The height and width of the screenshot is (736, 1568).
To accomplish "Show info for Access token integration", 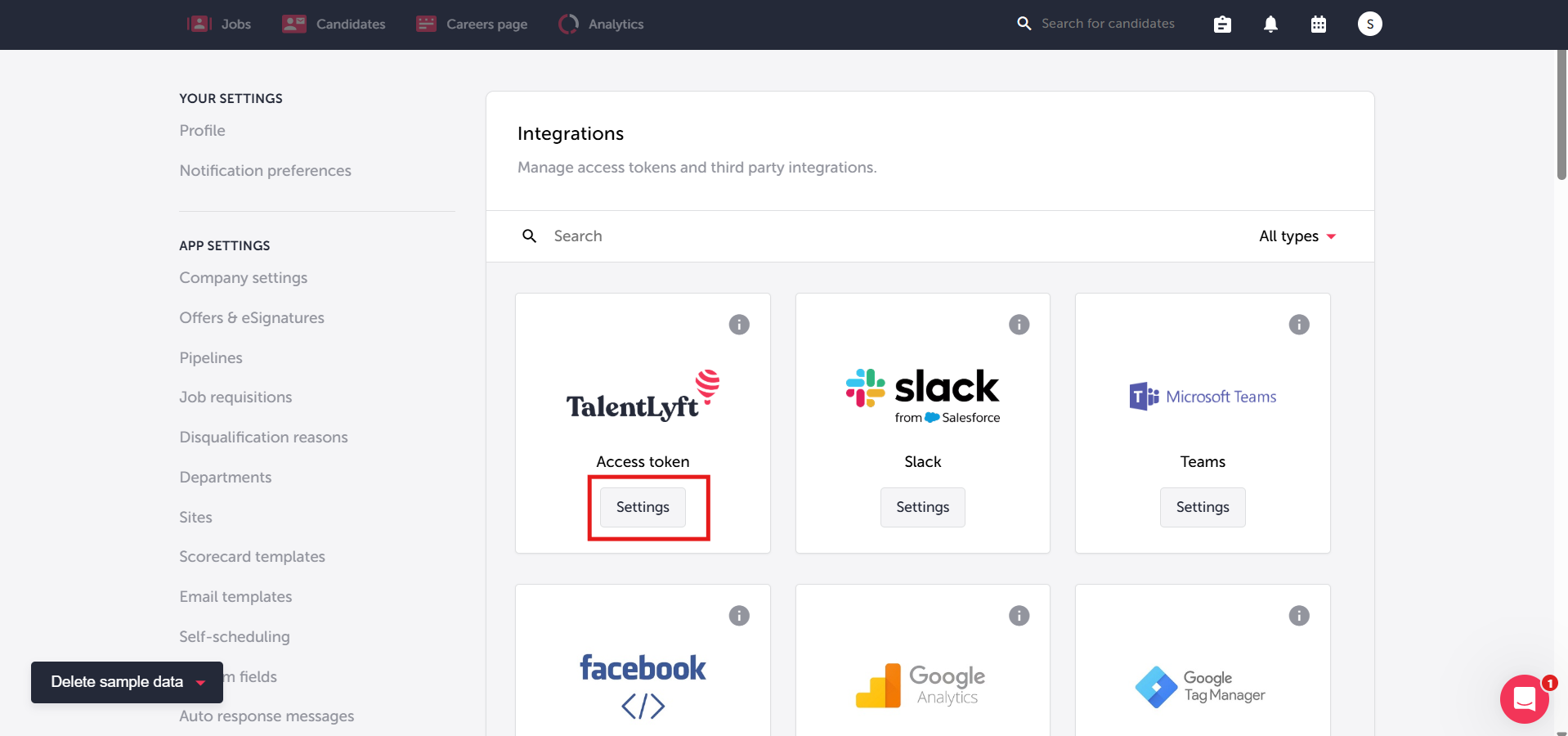I will tap(739, 325).
